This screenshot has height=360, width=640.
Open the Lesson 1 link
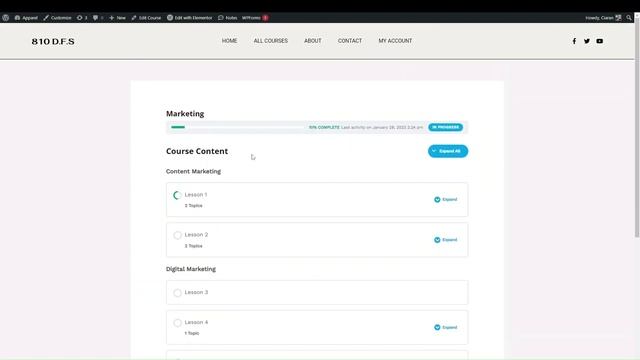pos(196,195)
